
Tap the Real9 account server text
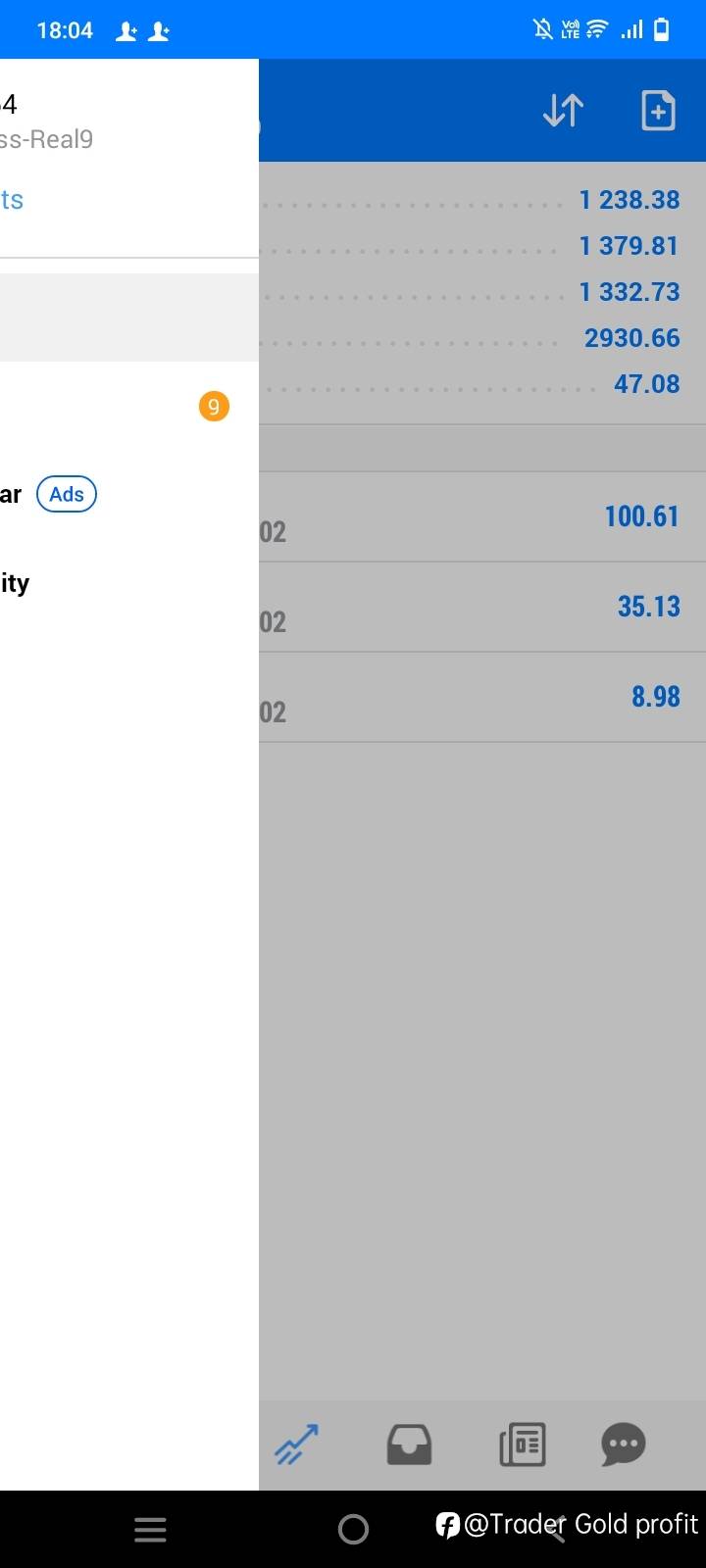point(47,139)
